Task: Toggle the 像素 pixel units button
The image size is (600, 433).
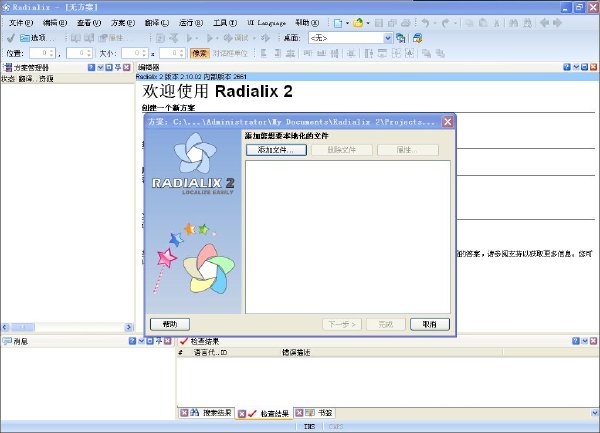Action: (x=199, y=53)
